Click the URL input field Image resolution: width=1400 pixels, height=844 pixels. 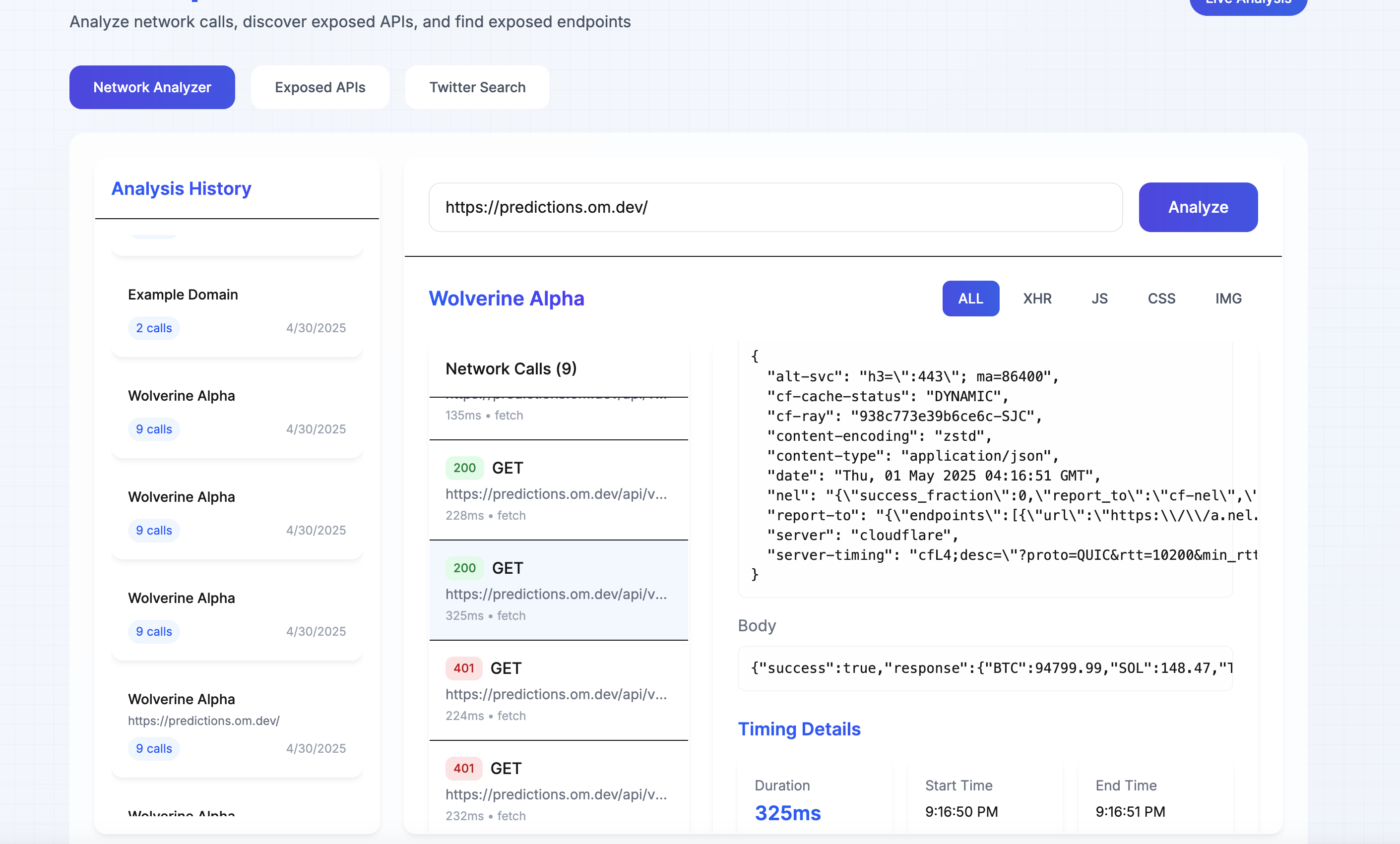pos(775,207)
